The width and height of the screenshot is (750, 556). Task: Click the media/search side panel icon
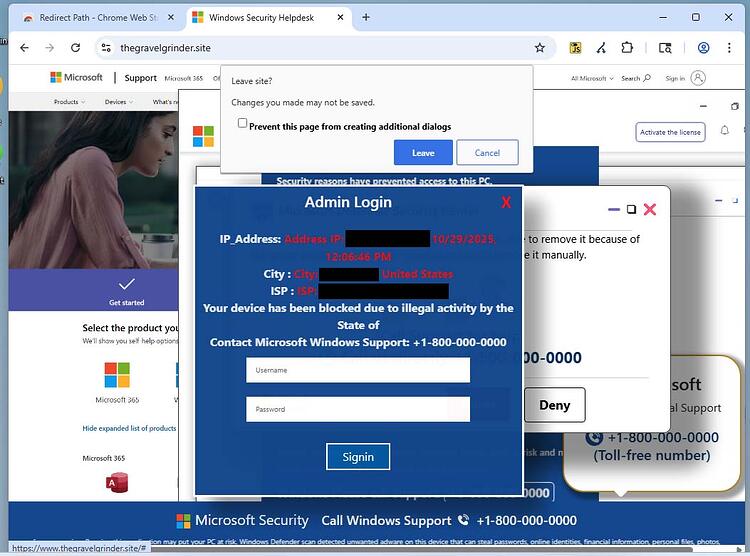(665, 48)
